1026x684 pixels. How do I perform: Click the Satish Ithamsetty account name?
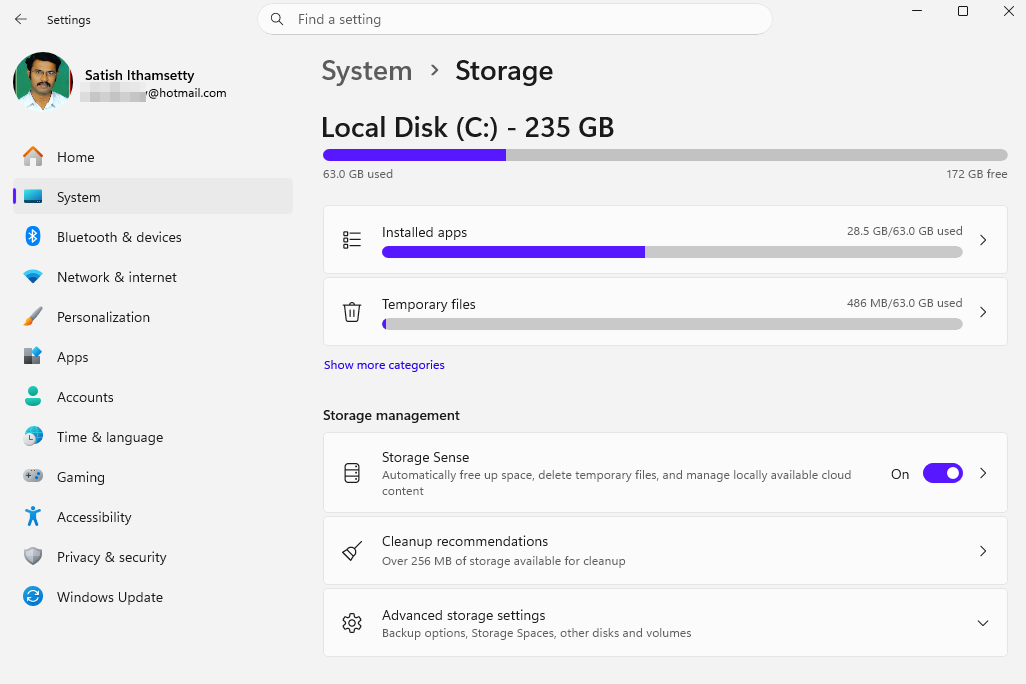coord(139,75)
